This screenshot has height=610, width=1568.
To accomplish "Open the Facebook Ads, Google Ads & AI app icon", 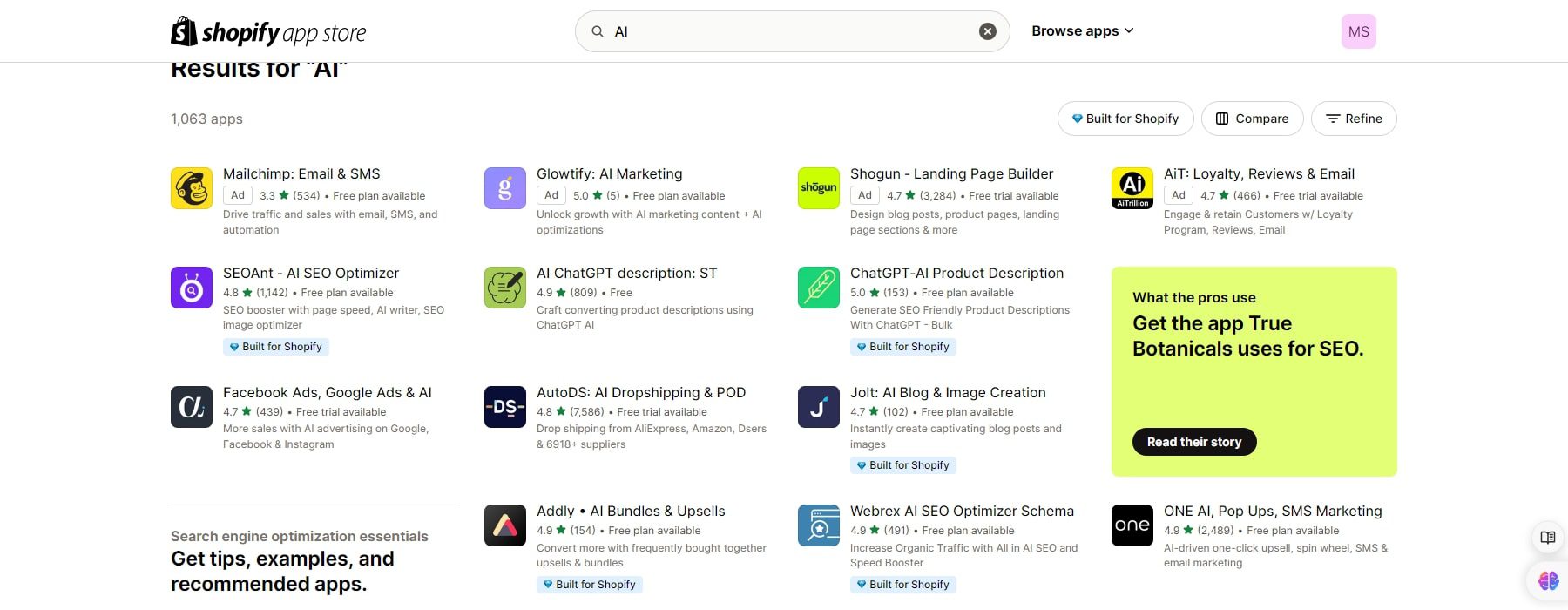I will (x=192, y=407).
